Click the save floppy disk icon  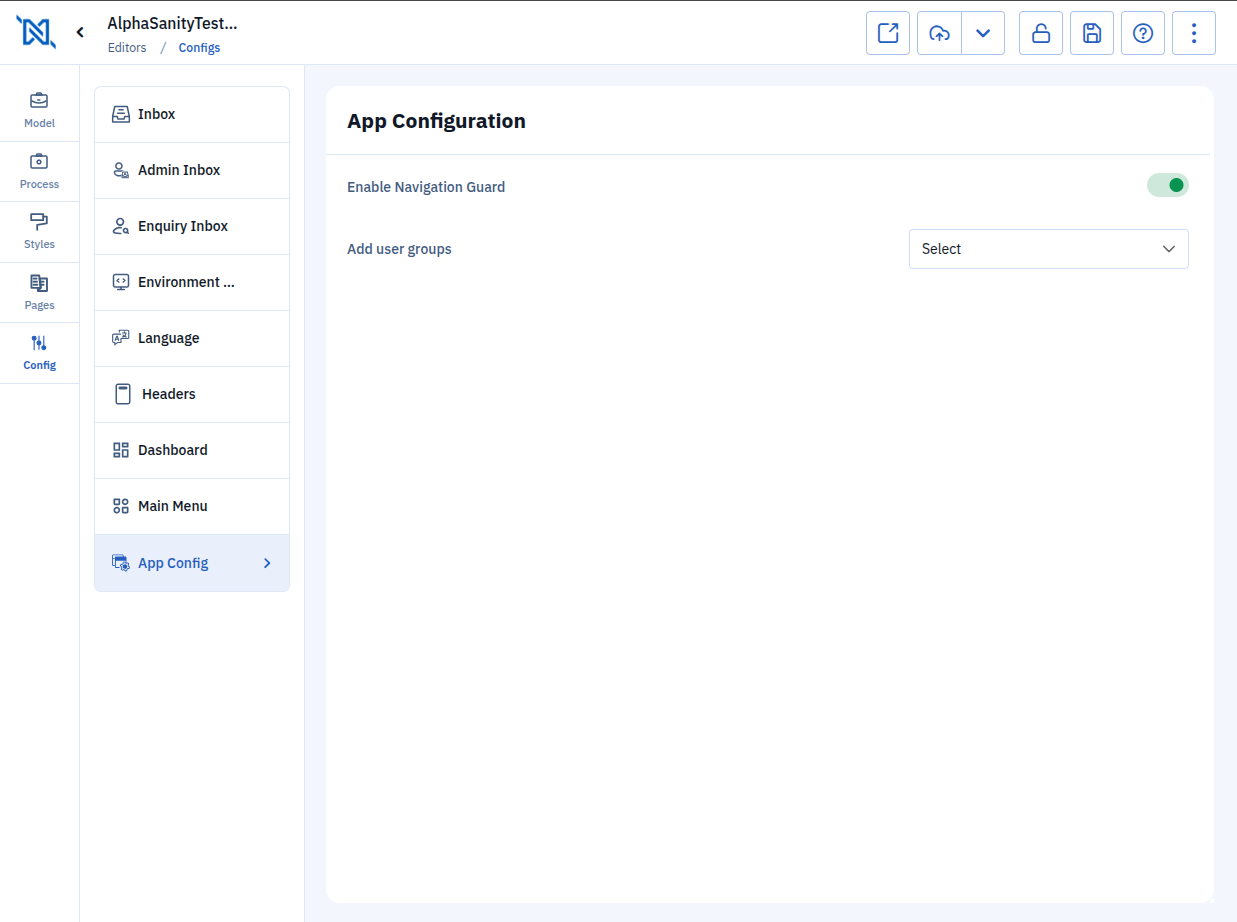(x=1092, y=33)
